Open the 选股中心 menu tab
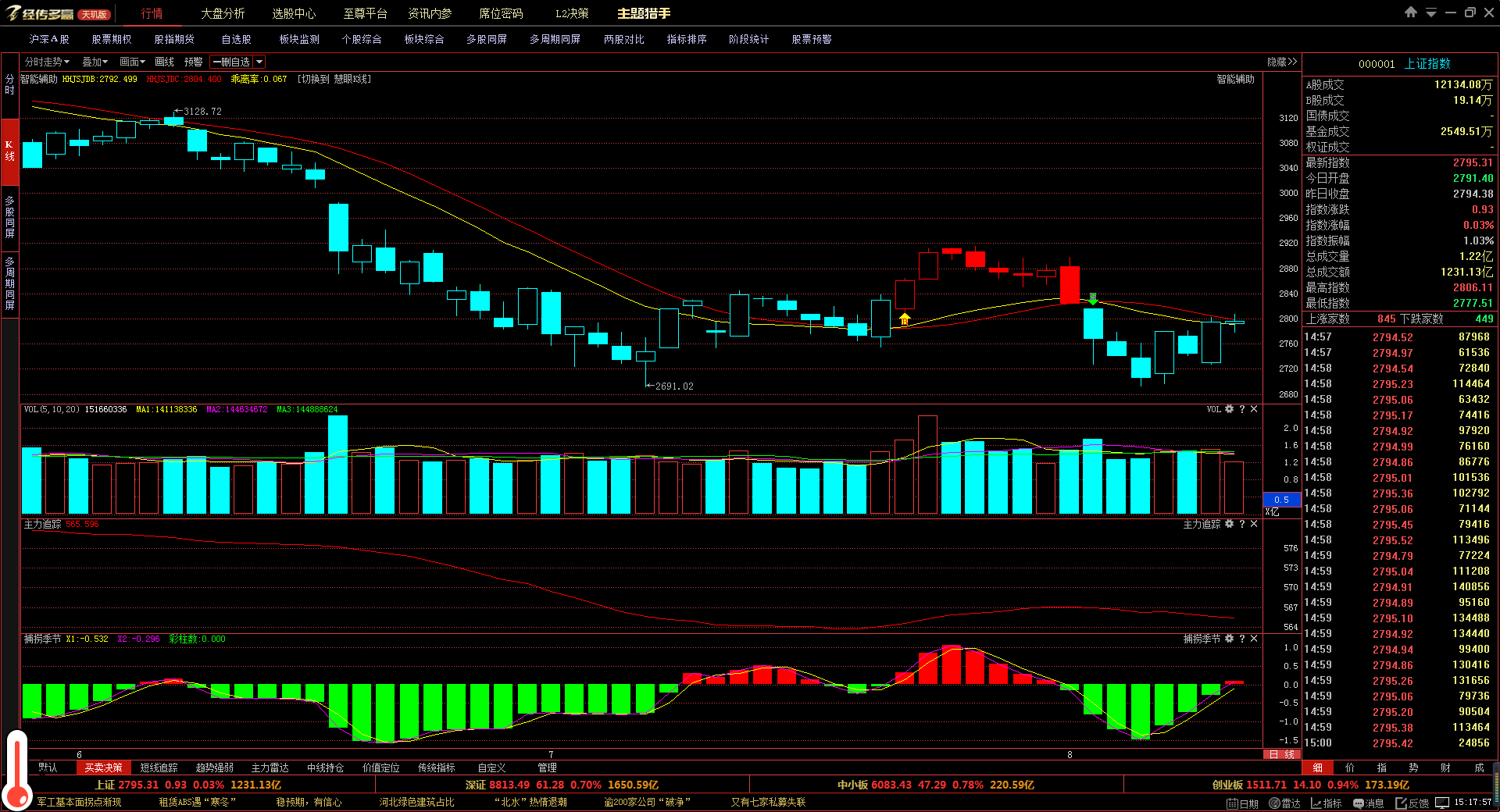This screenshot has width=1500, height=812. point(294,13)
